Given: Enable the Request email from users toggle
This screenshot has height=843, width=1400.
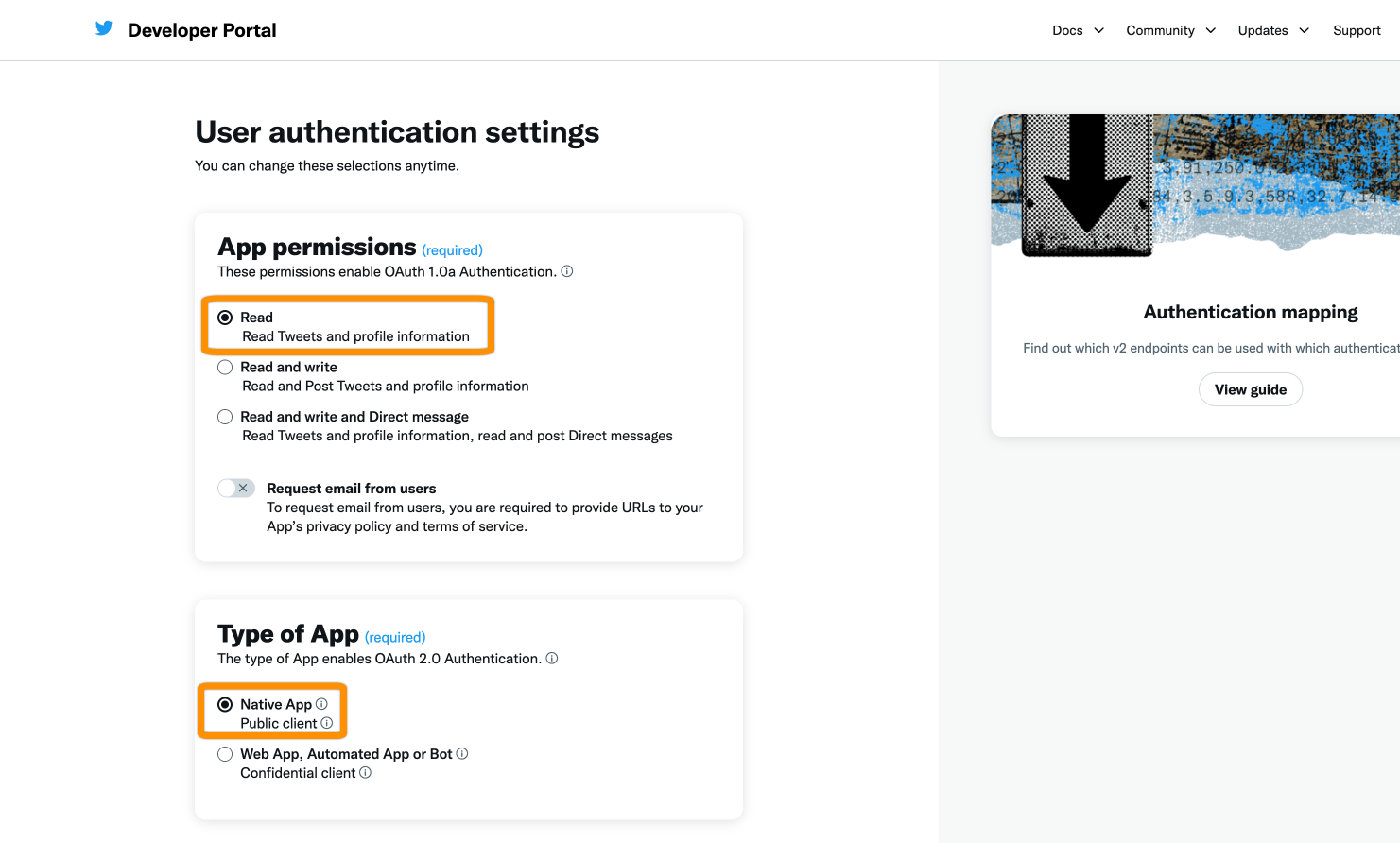Looking at the screenshot, I should click(x=236, y=489).
